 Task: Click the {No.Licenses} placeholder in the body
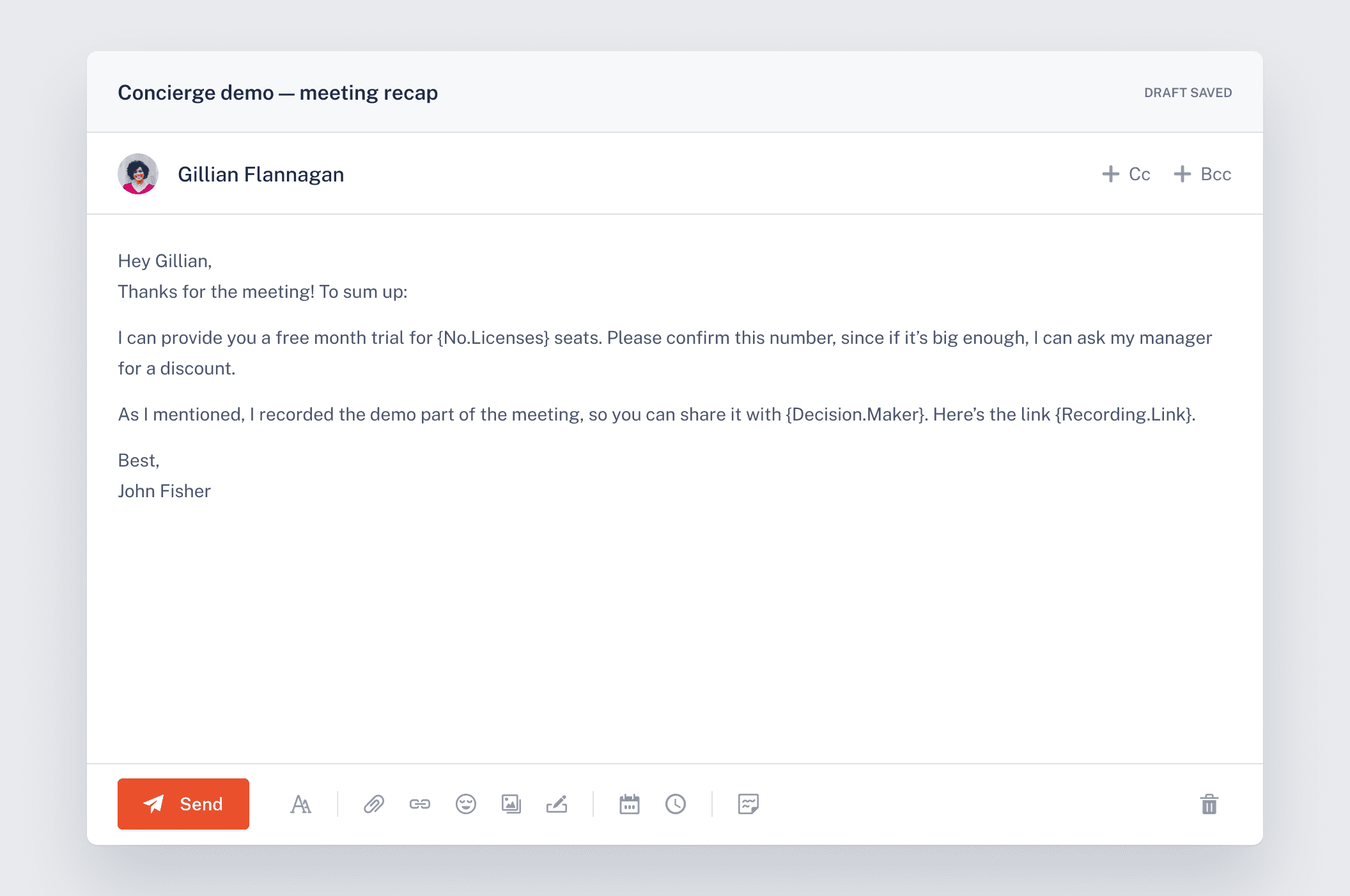tap(493, 337)
